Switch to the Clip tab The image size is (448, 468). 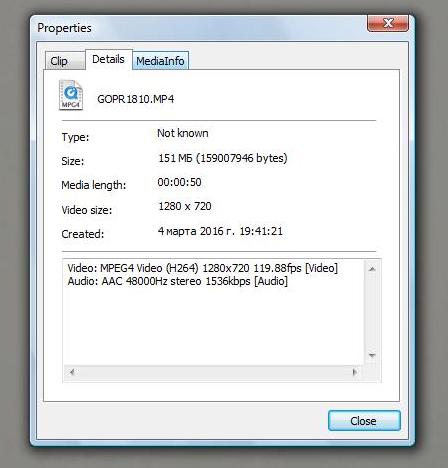pyautogui.click(x=65, y=61)
